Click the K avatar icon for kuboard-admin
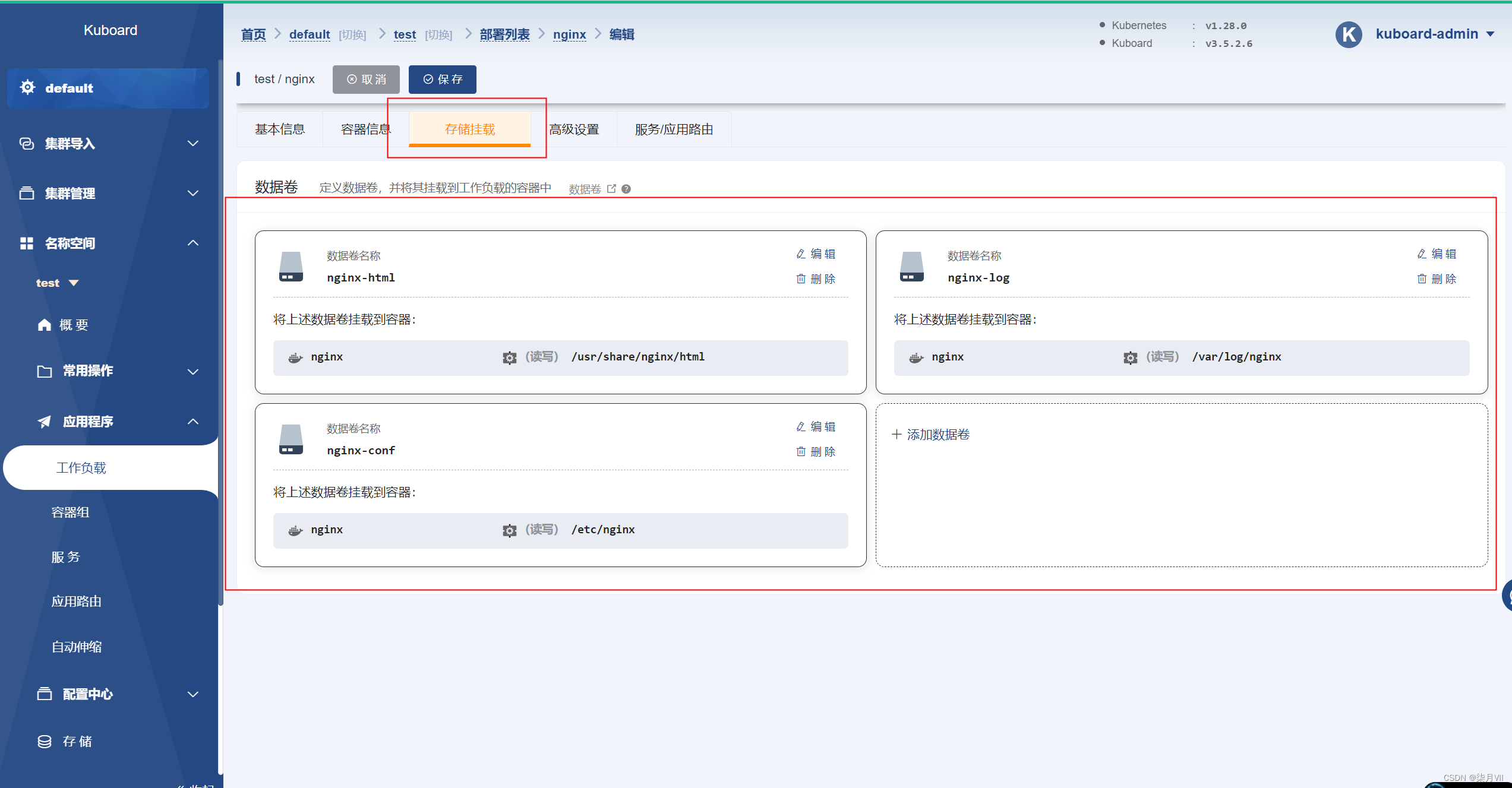Image resolution: width=1512 pixels, height=788 pixels. [x=1349, y=34]
